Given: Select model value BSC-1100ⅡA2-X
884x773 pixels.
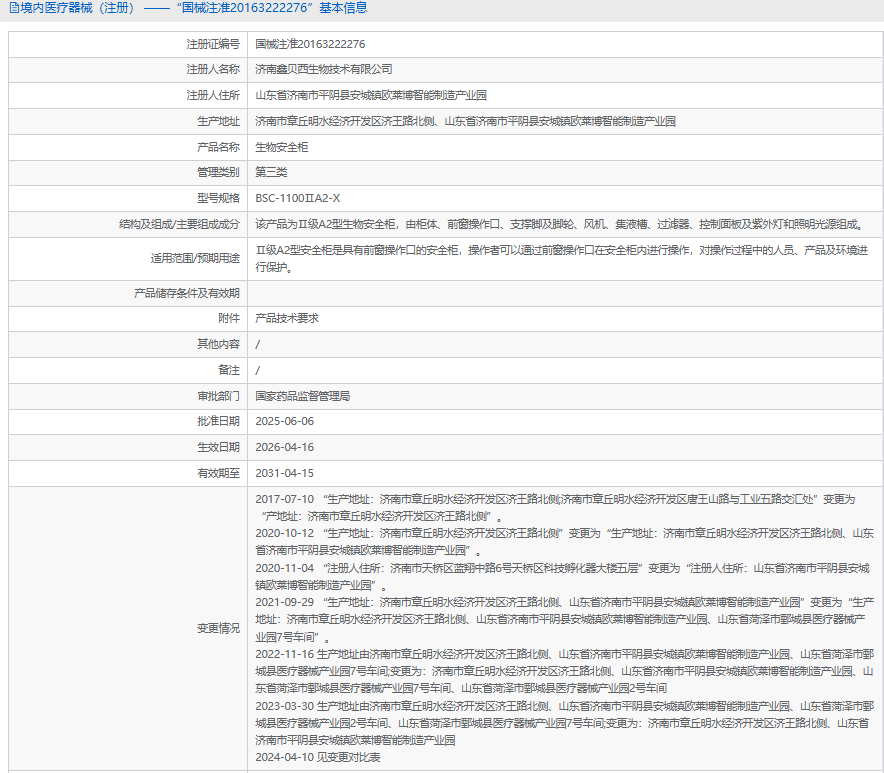Looking at the screenshot, I should coord(298,198).
